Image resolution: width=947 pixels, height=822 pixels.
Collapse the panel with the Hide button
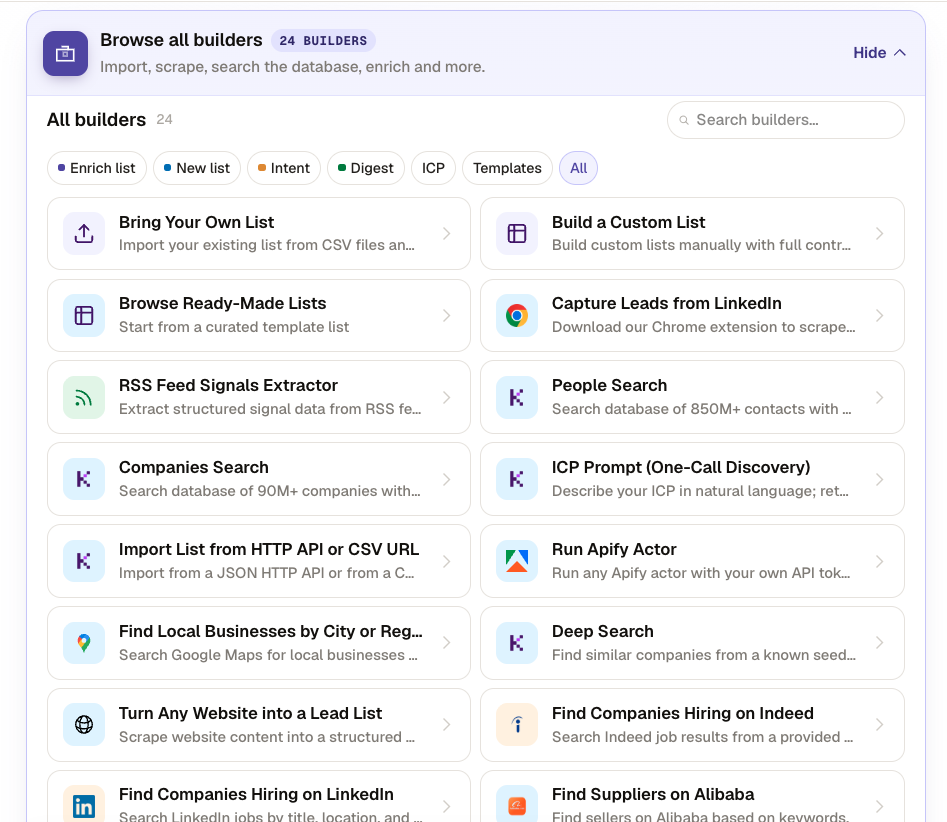(x=879, y=53)
